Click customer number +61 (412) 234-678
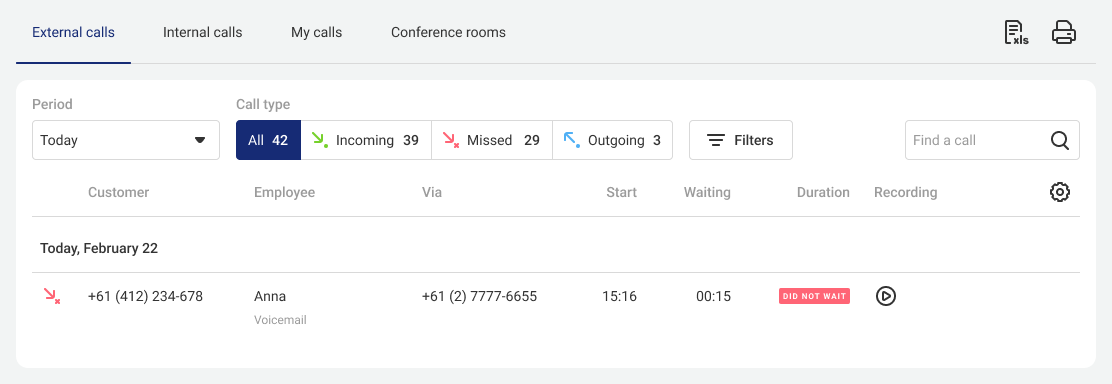The width and height of the screenshot is (1112, 384). [x=145, y=296]
